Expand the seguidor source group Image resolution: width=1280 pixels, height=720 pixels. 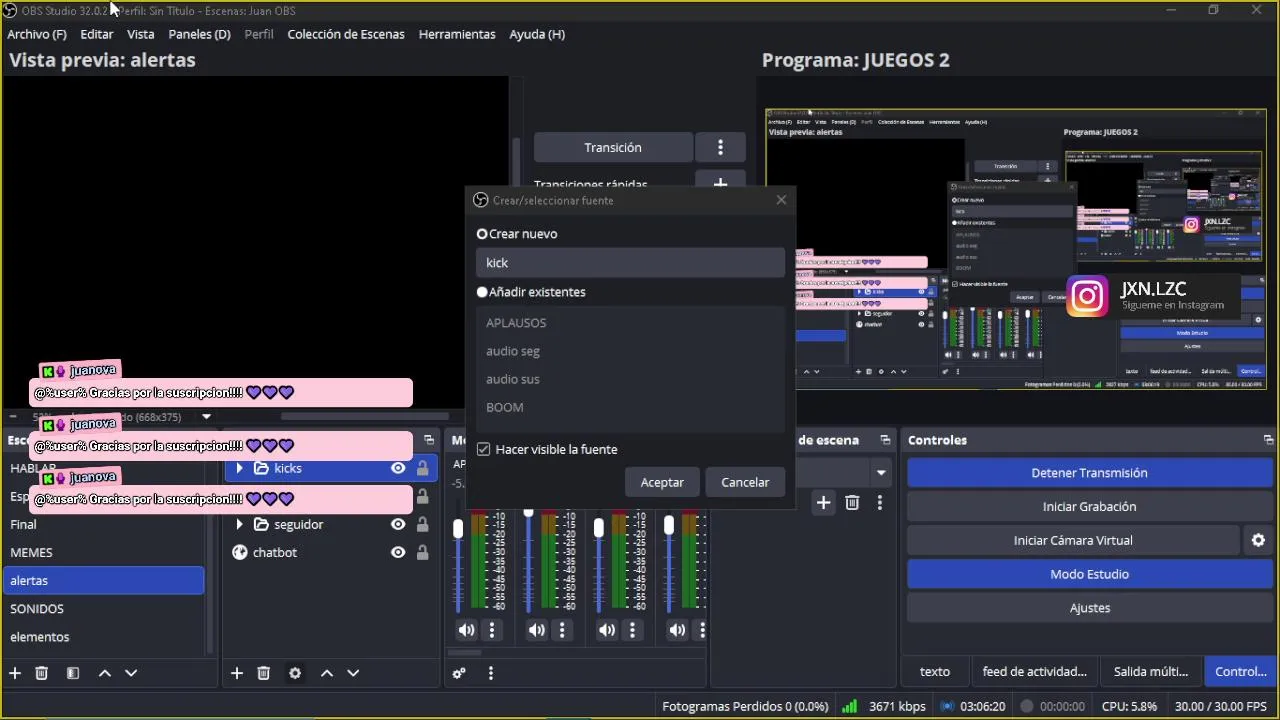[x=239, y=524]
